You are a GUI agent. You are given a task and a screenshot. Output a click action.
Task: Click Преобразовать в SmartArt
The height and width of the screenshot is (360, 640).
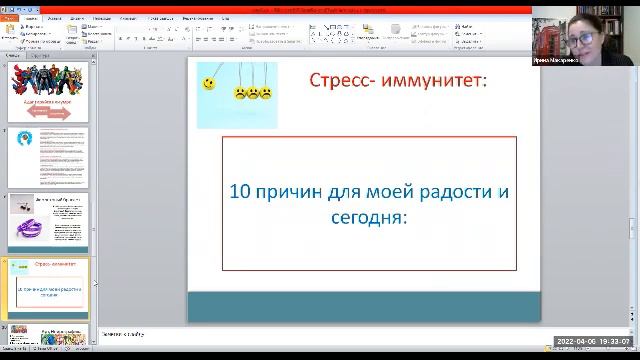click(276, 41)
